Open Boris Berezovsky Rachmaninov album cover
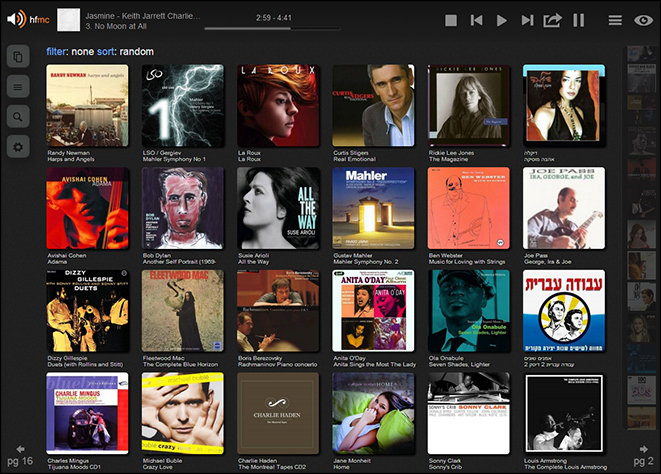Screen dimensions: 661x474 click(278, 311)
